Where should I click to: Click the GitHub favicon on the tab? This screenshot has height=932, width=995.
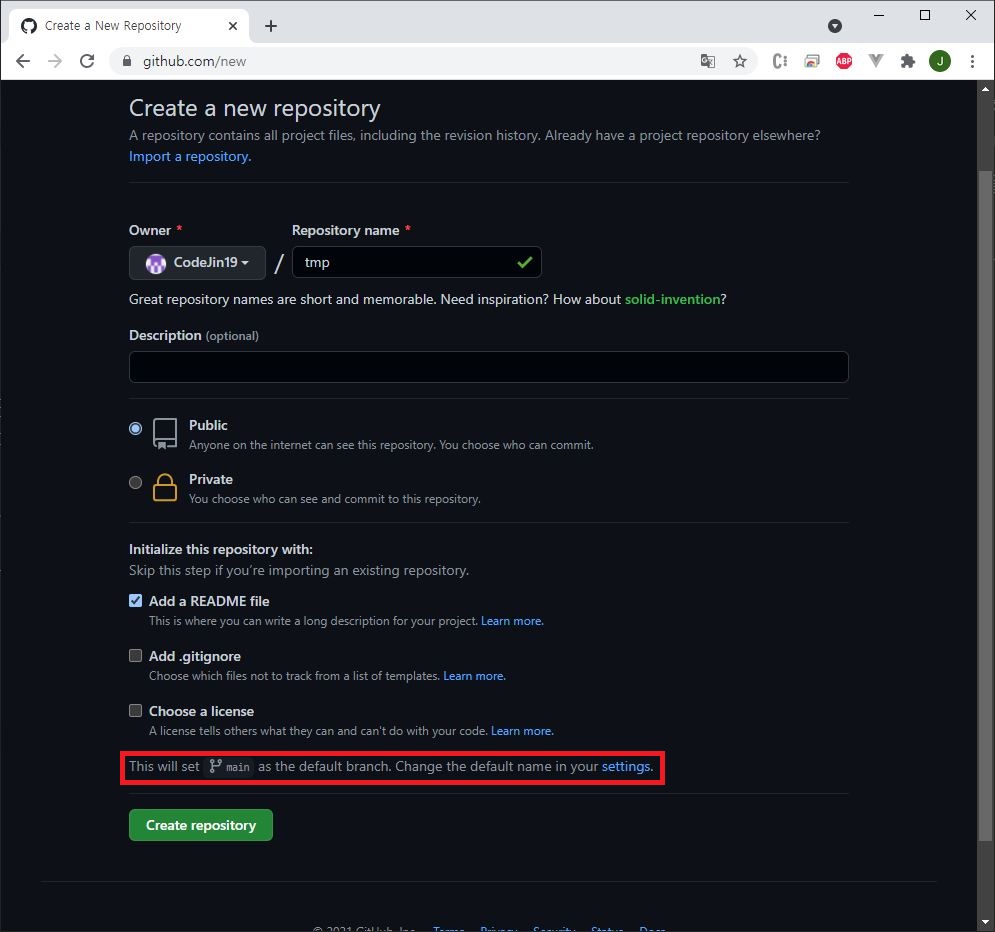(29, 26)
